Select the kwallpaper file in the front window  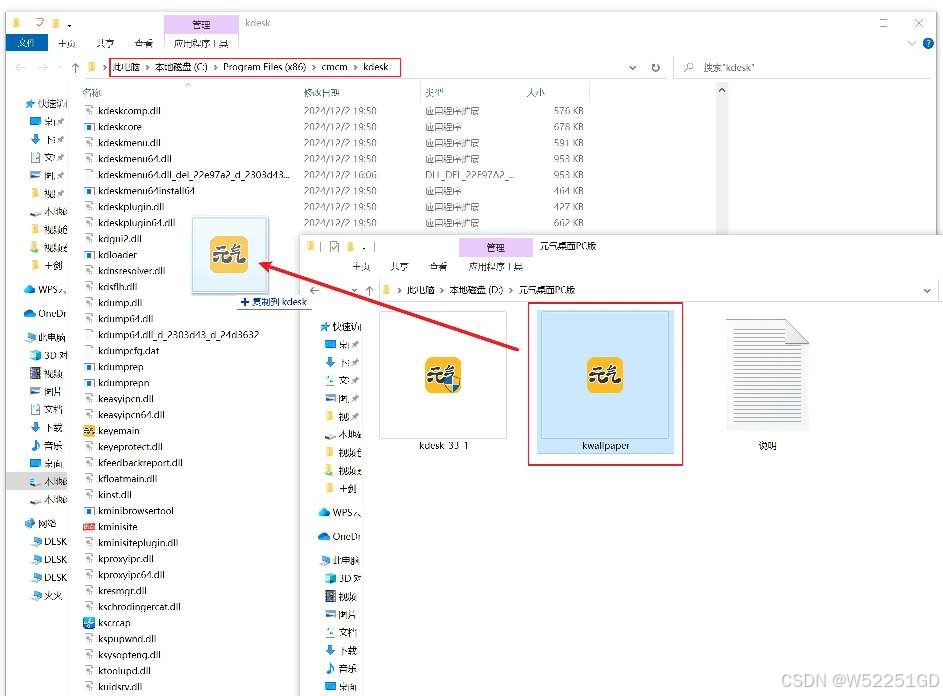click(x=605, y=382)
